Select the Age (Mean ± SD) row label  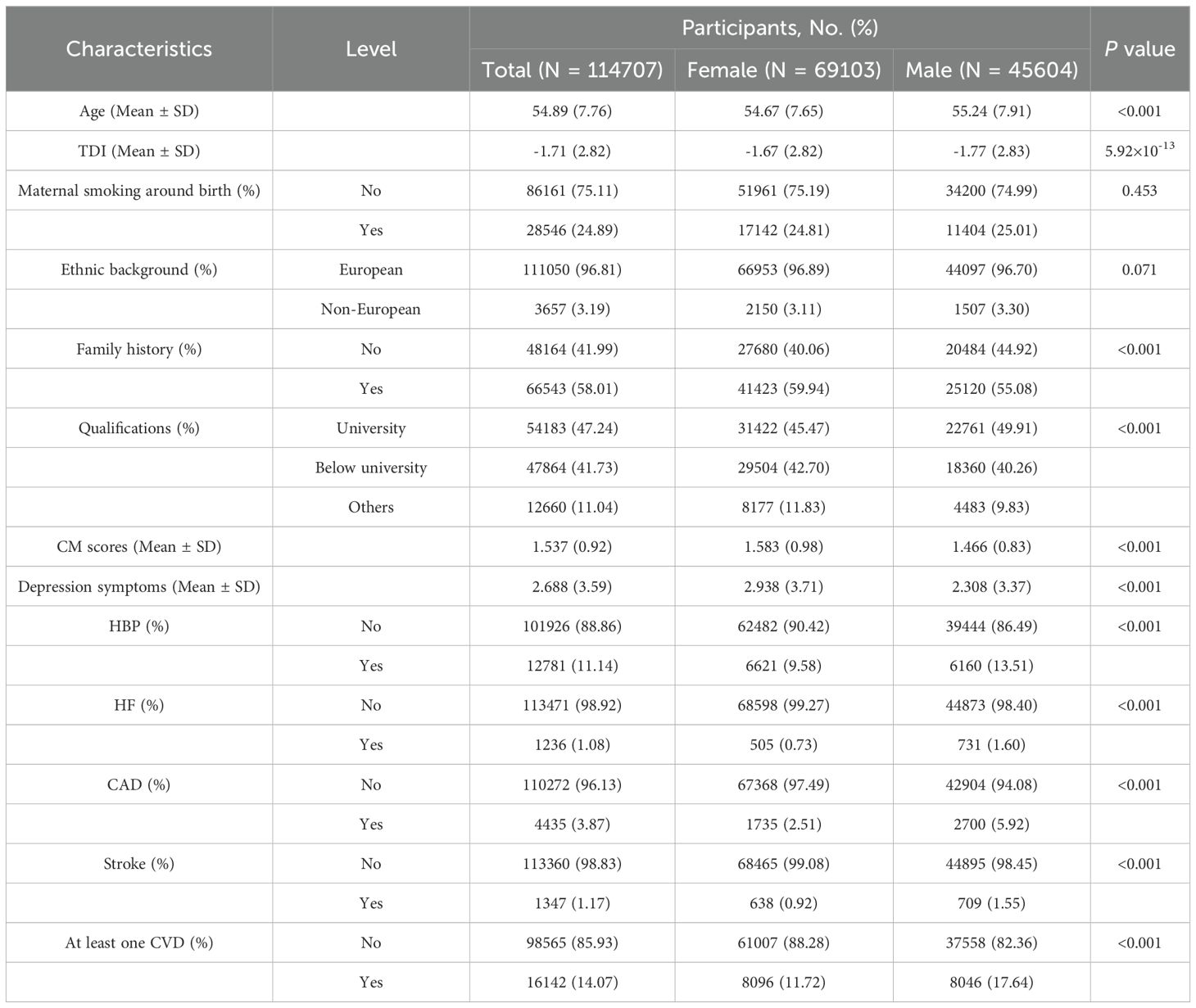click(138, 111)
